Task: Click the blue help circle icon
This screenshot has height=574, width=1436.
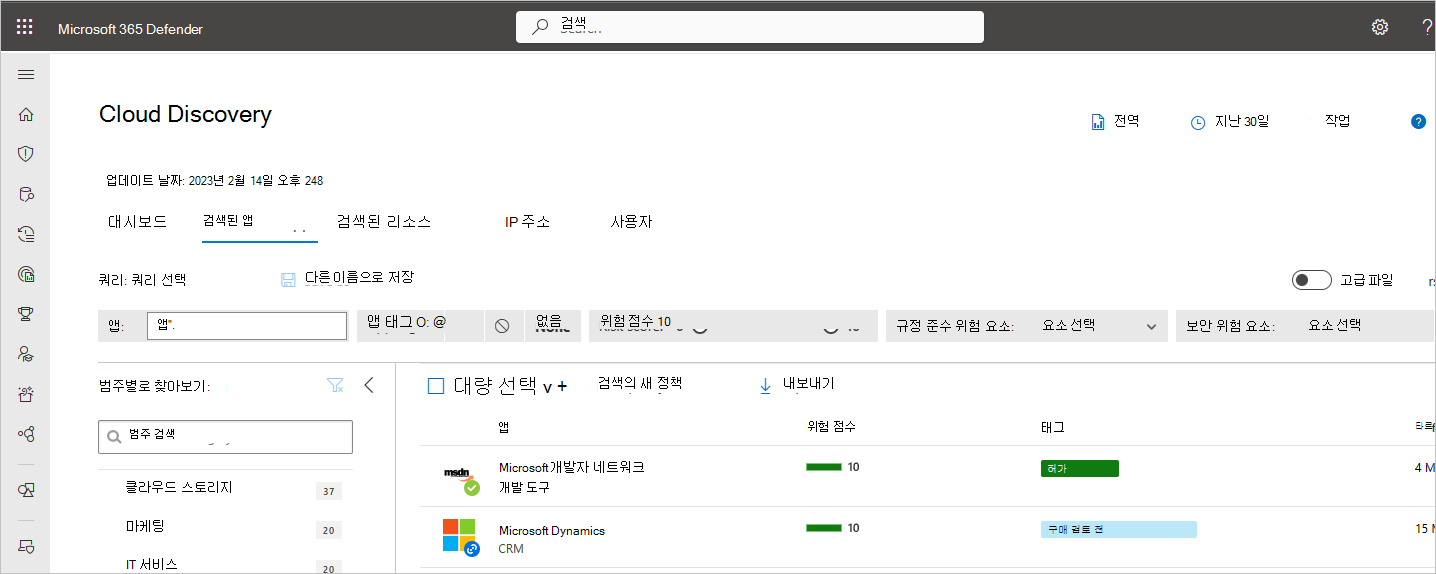Action: (x=1418, y=122)
